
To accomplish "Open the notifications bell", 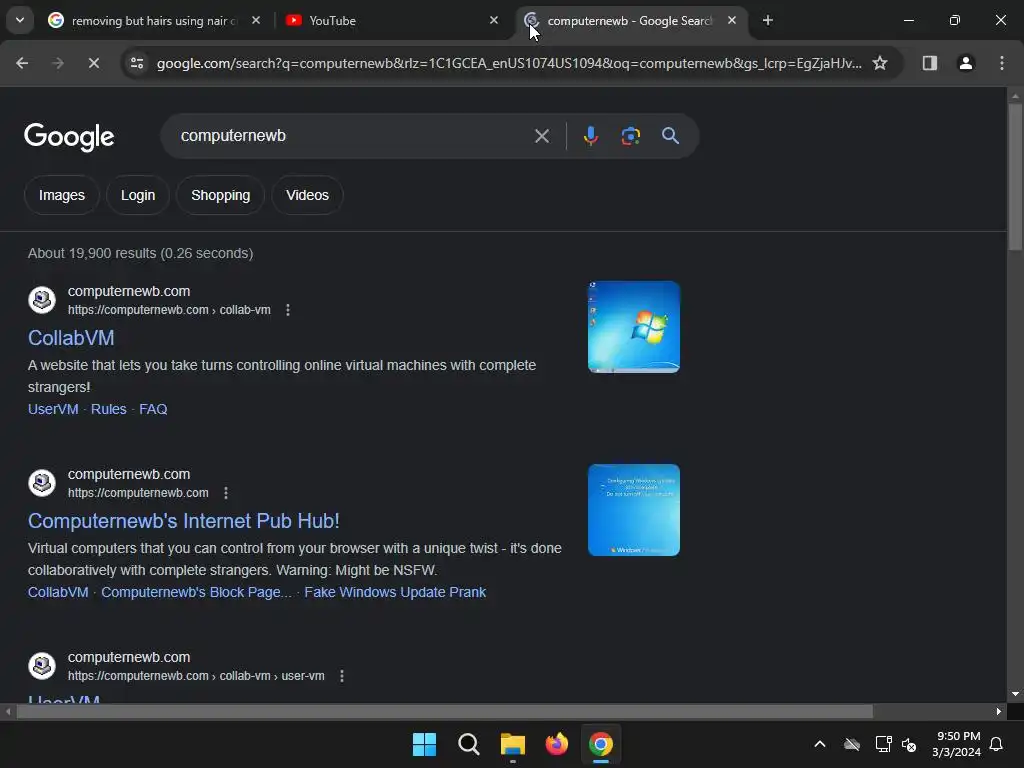I will point(997,744).
